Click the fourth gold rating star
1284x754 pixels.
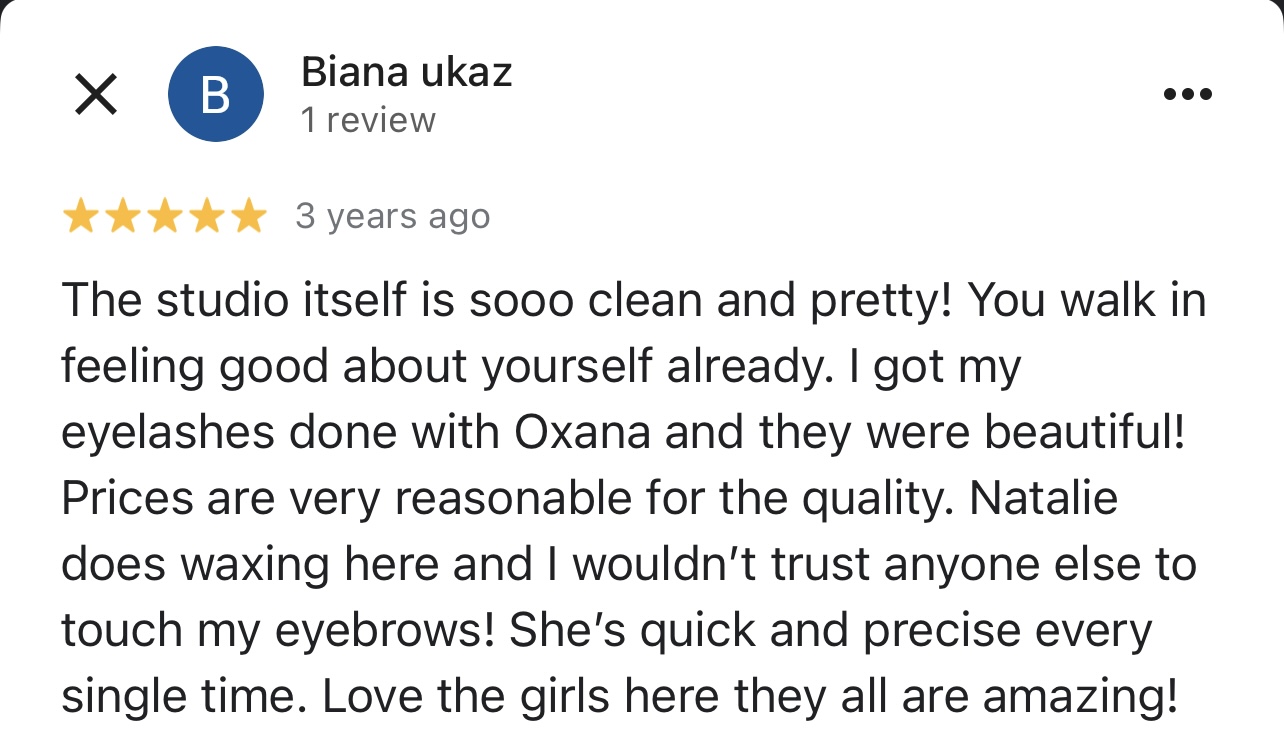point(207,217)
